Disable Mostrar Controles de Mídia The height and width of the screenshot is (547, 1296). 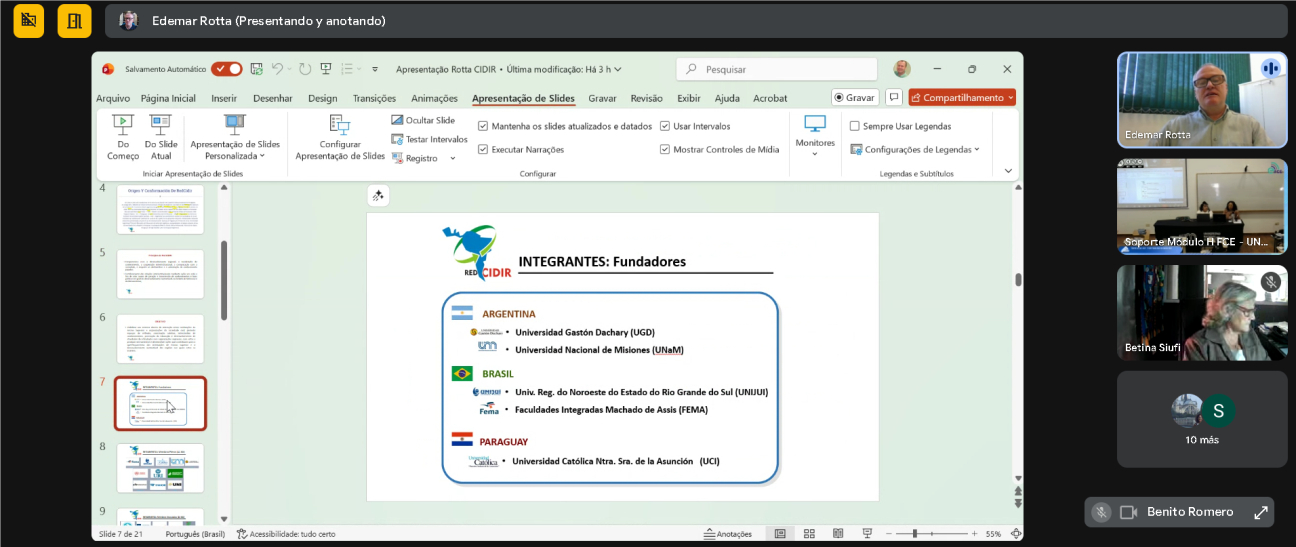pos(665,149)
